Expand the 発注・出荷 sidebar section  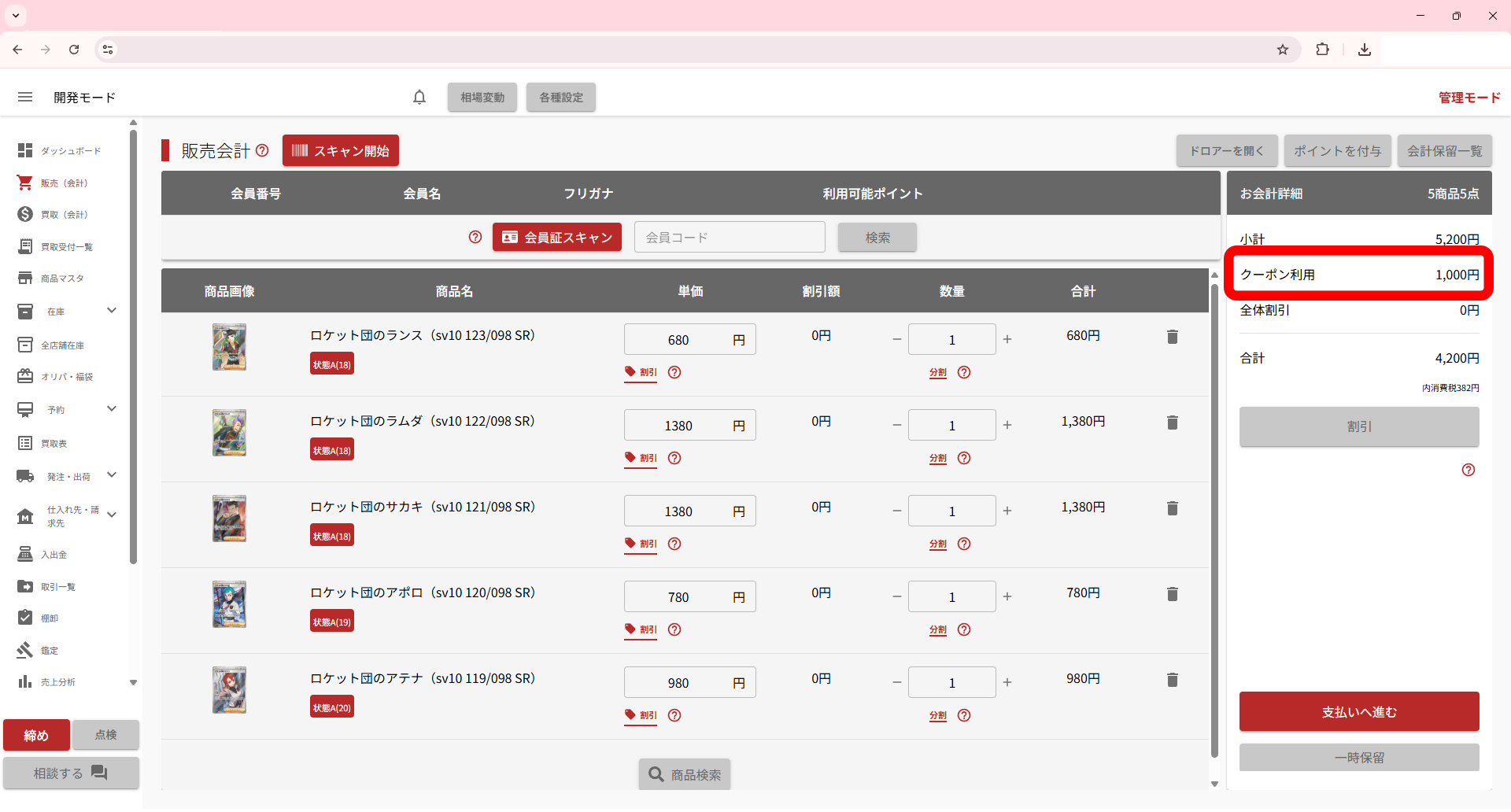click(111, 475)
